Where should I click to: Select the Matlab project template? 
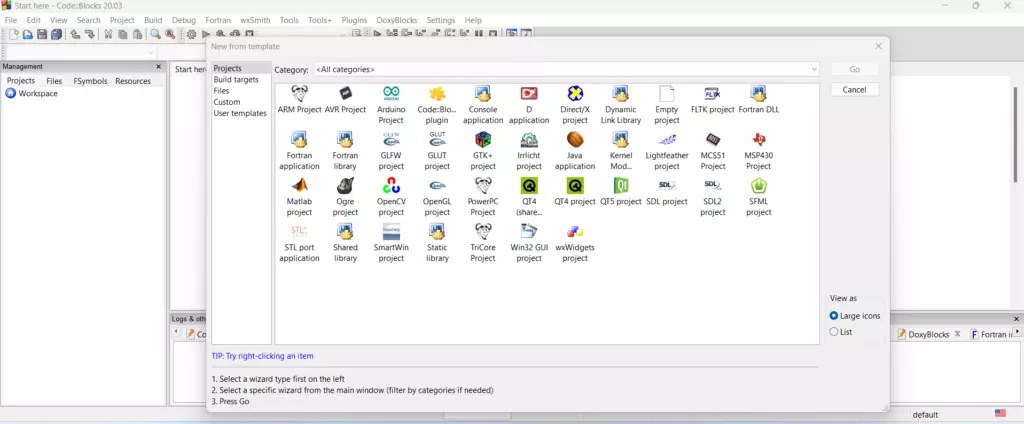(x=299, y=197)
